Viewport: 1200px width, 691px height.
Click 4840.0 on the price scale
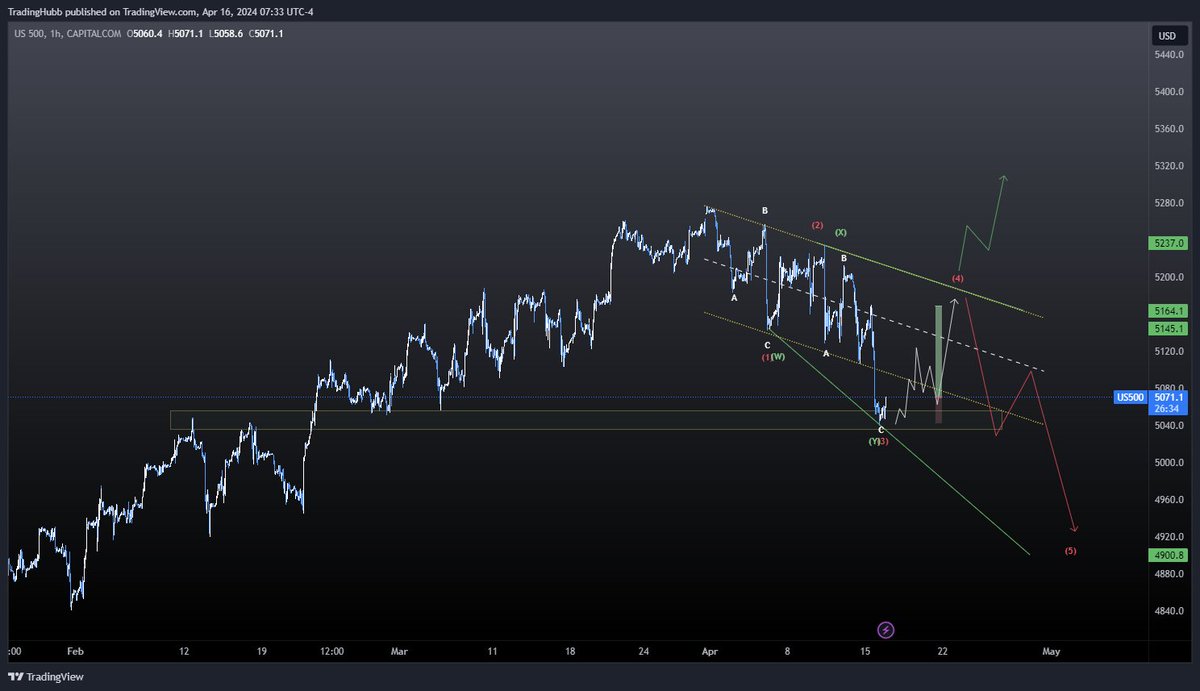click(x=1170, y=612)
